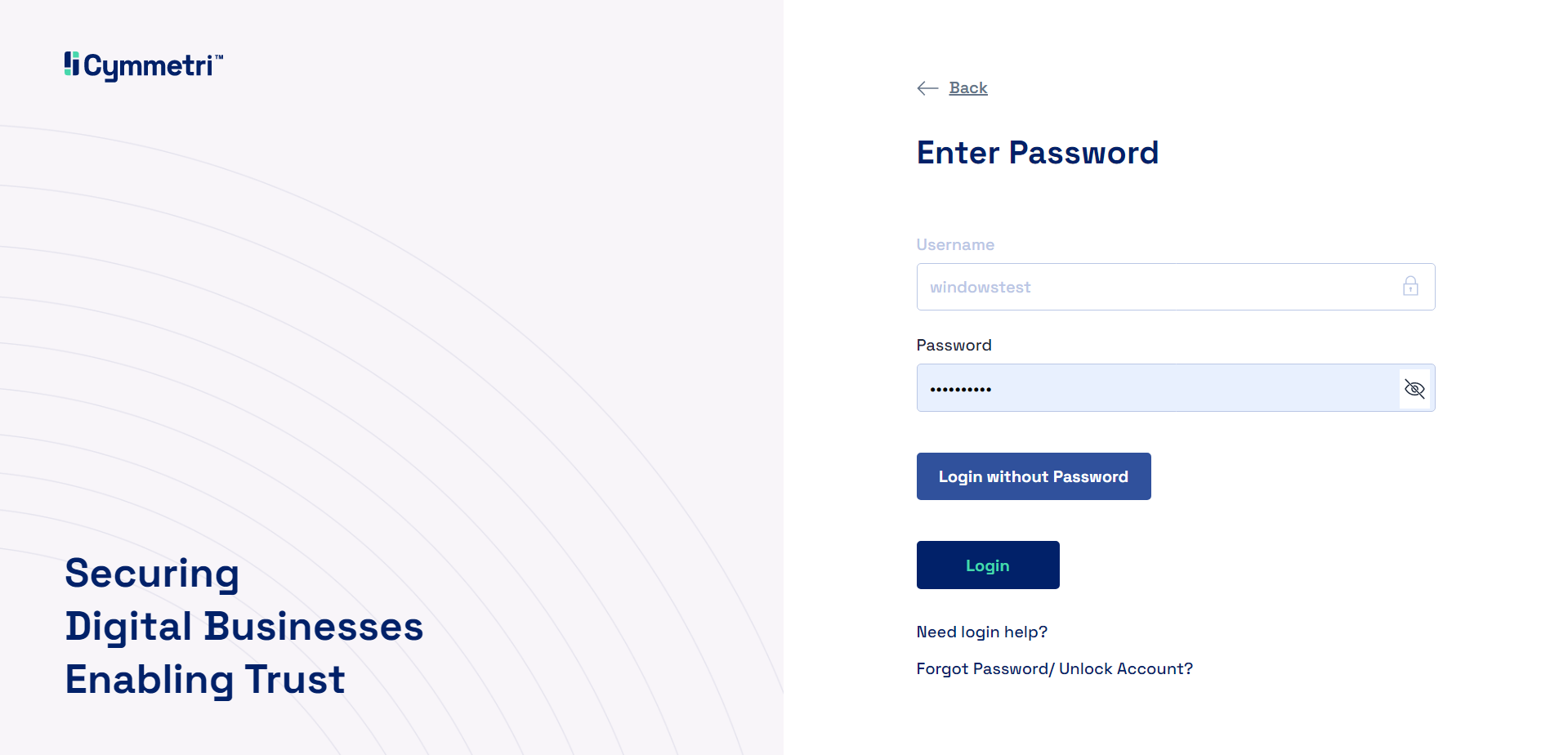Click the windowstest username text

click(x=980, y=288)
